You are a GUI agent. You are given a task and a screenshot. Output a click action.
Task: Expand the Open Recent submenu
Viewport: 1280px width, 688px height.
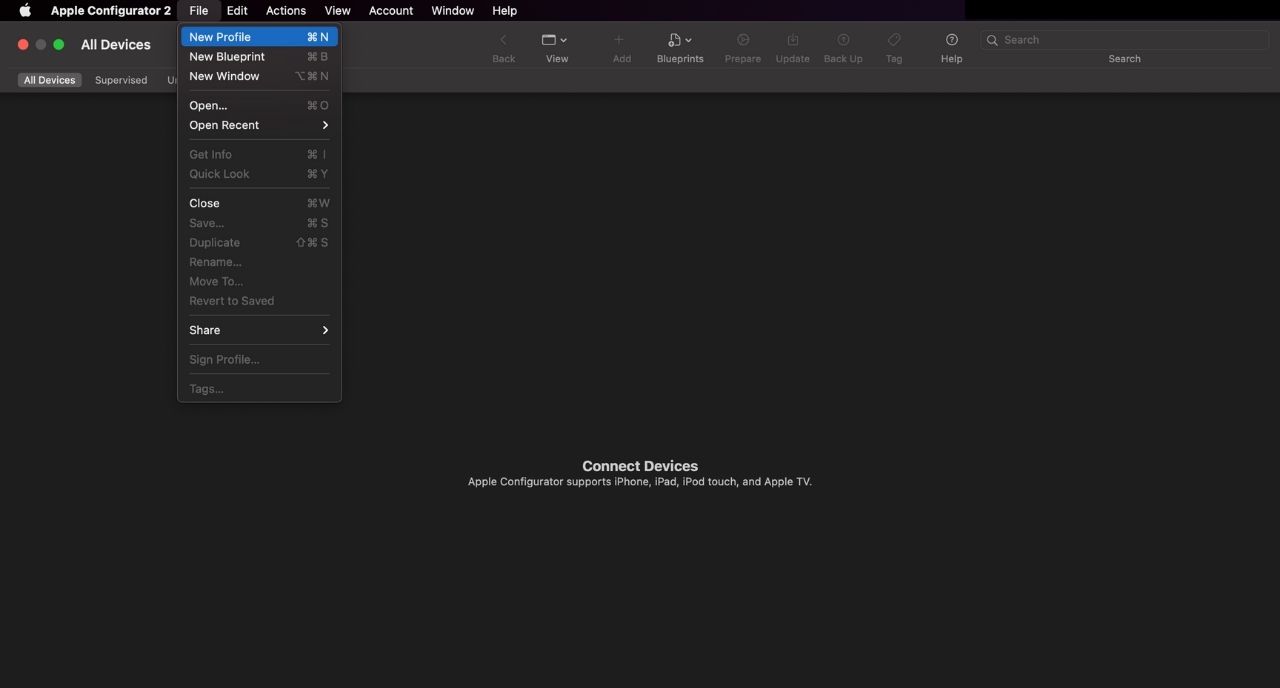click(259, 125)
